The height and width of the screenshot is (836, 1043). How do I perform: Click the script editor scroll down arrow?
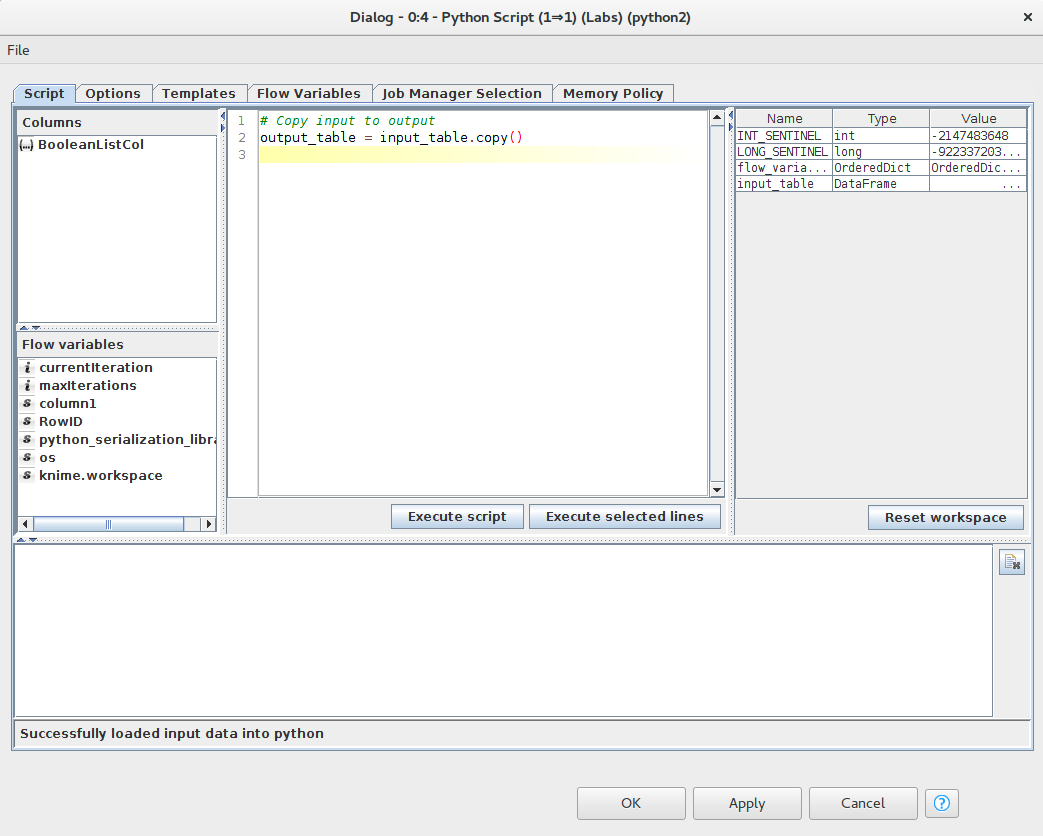point(716,489)
